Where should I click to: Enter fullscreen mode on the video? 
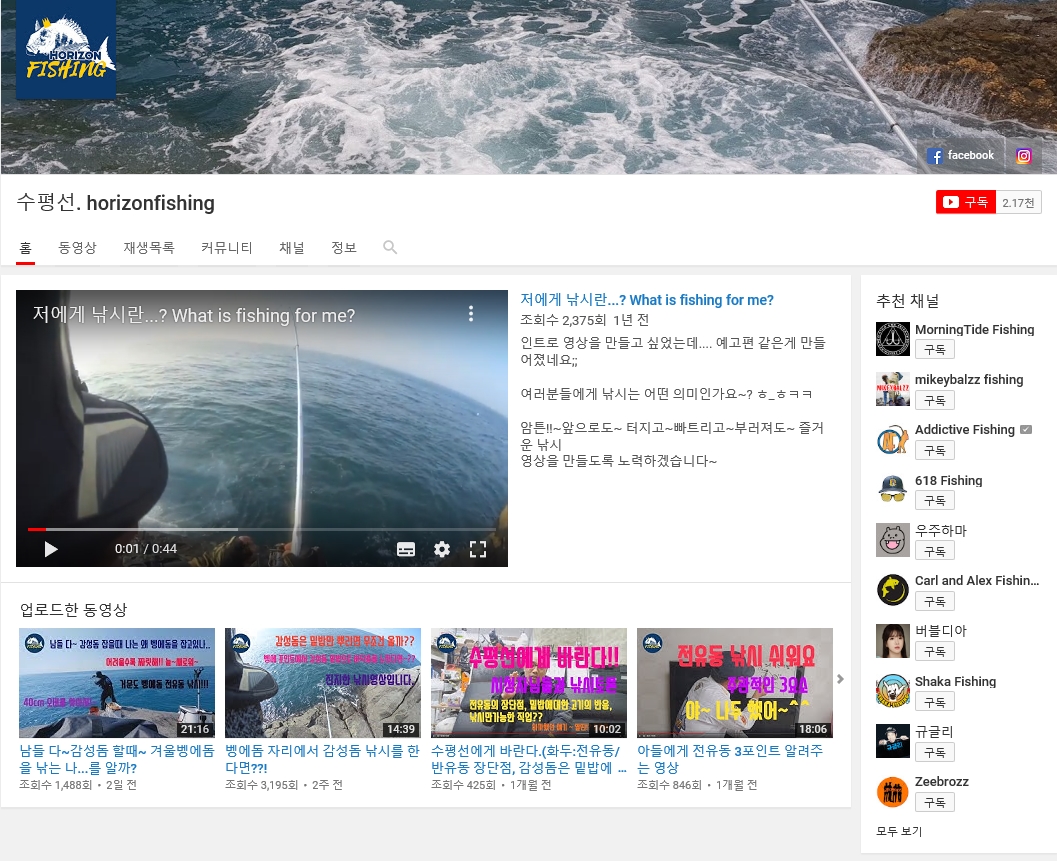click(x=478, y=549)
